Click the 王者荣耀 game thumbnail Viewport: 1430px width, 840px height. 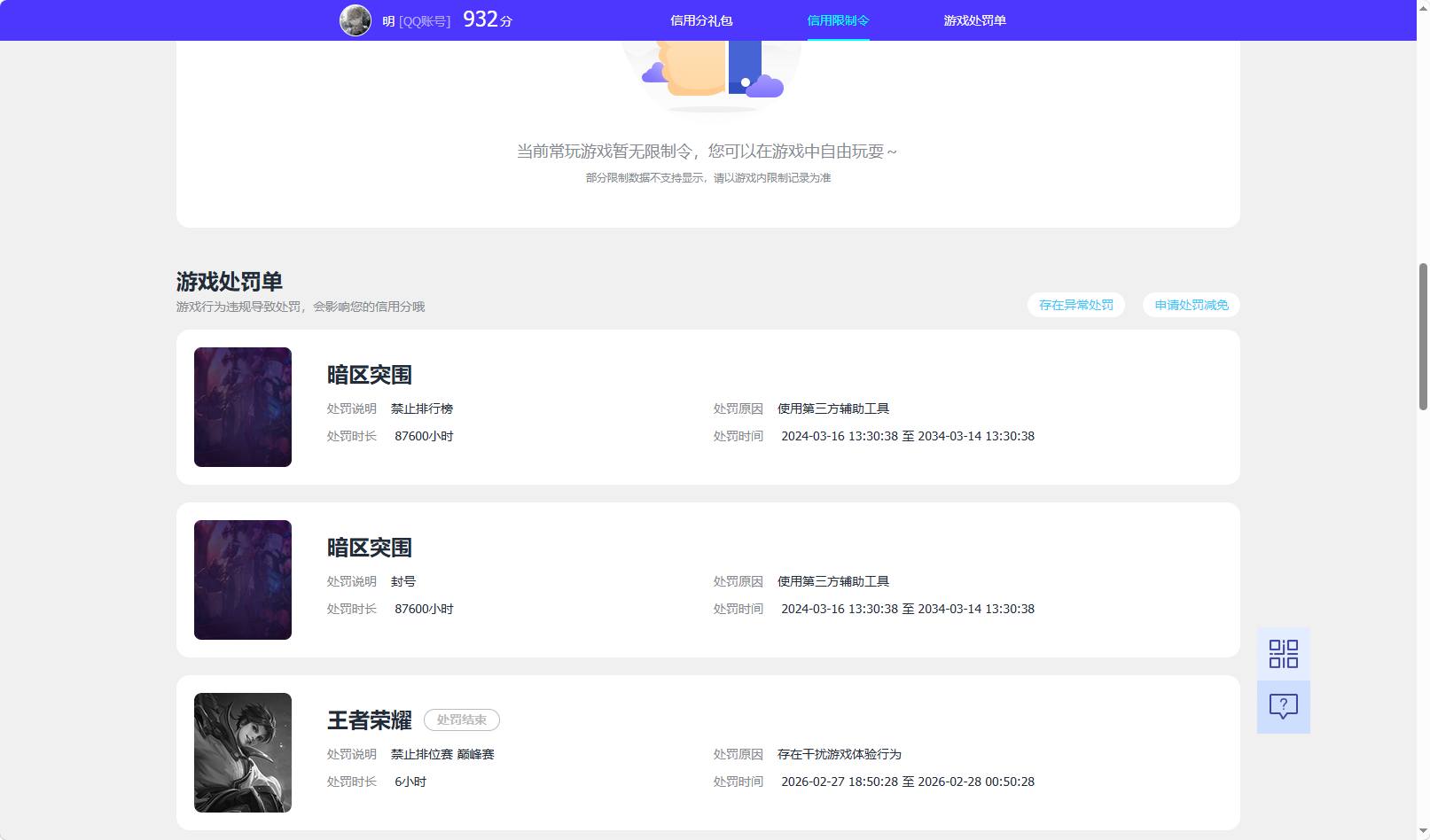[x=242, y=752]
